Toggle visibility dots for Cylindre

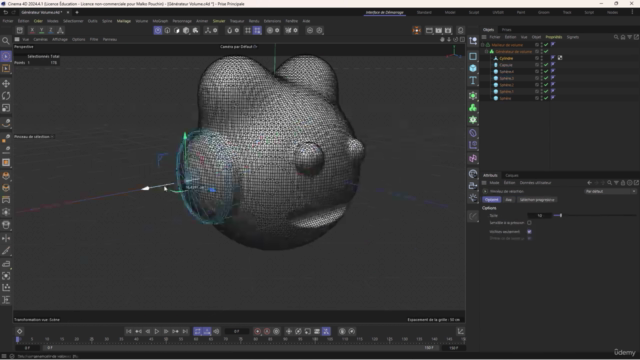coord(542,58)
